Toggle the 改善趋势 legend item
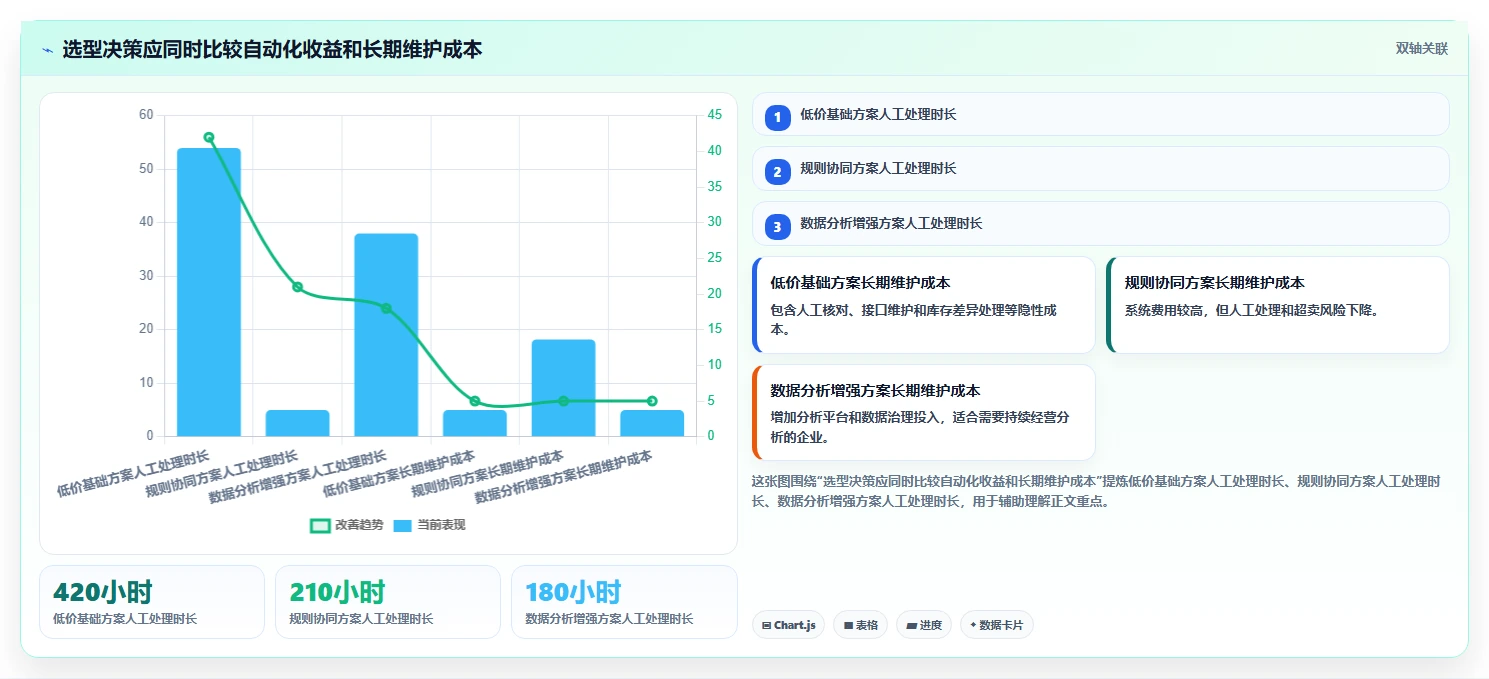 (x=346, y=525)
